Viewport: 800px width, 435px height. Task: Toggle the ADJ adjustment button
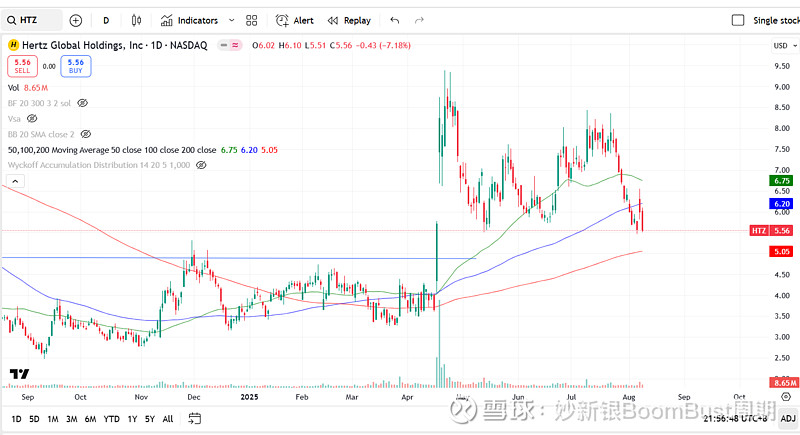point(788,419)
